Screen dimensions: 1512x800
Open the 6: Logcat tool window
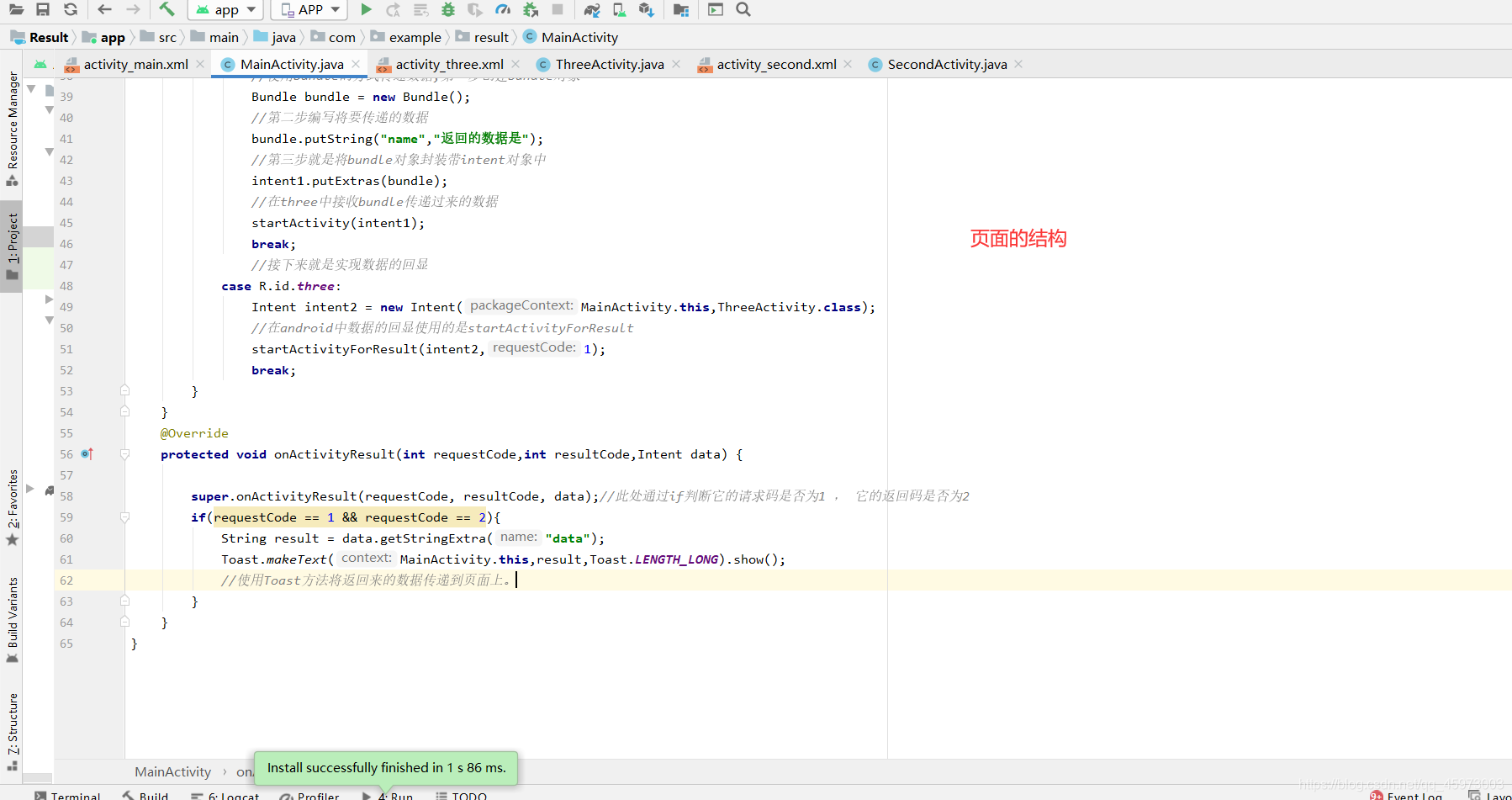225,795
